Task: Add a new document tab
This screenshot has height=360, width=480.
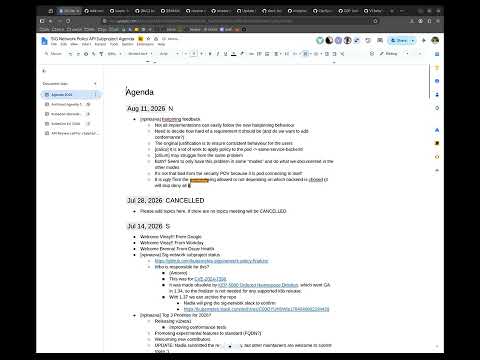Action: tap(95, 84)
